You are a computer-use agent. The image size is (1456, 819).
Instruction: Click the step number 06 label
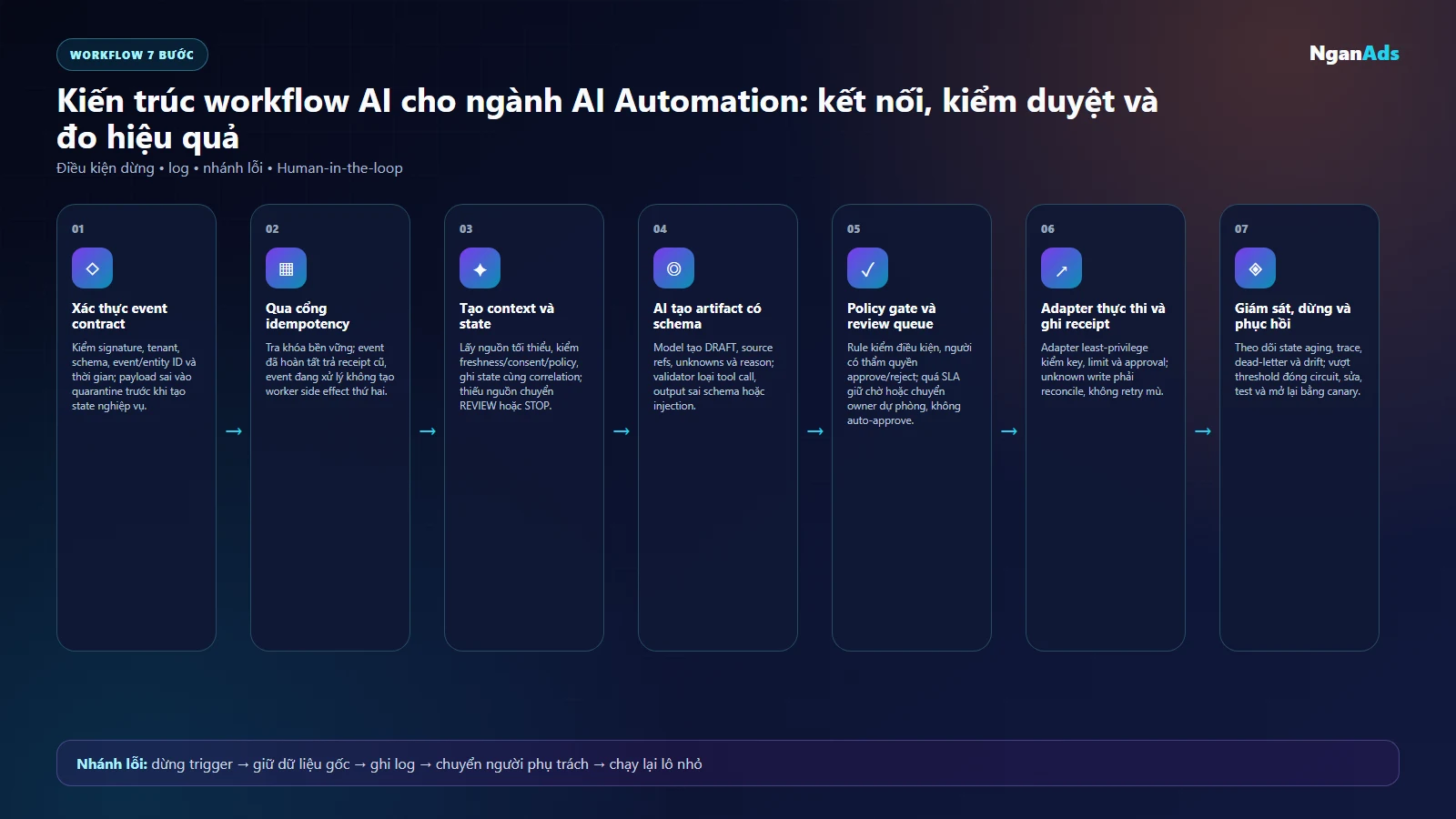1047,229
